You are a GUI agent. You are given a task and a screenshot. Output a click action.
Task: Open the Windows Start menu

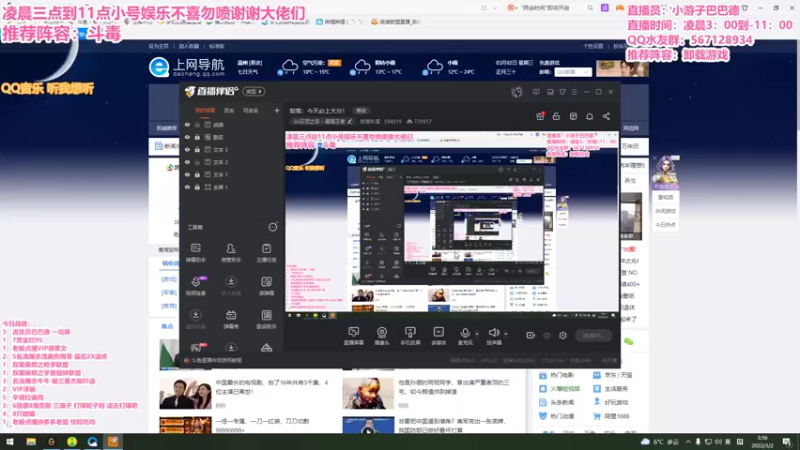10,442
